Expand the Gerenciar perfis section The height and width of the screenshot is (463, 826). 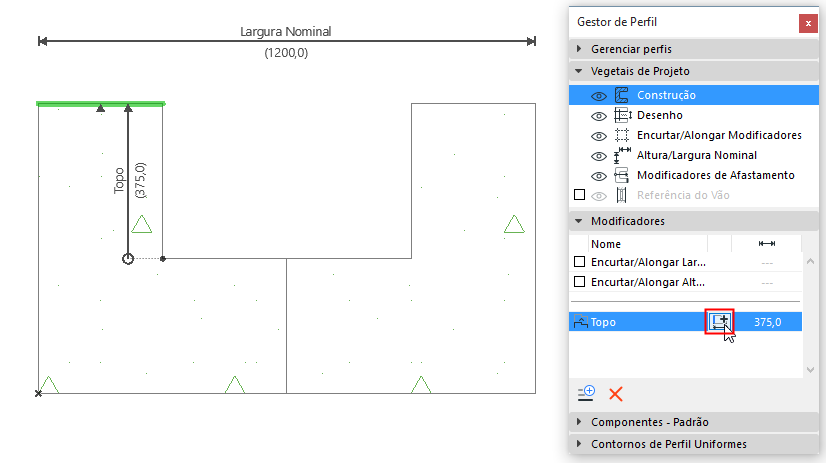coord(579,49)
